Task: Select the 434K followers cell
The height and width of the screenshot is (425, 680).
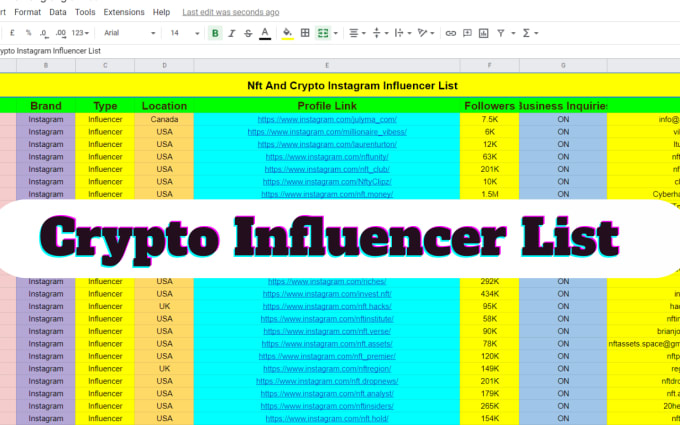Action: coord(490,294)
